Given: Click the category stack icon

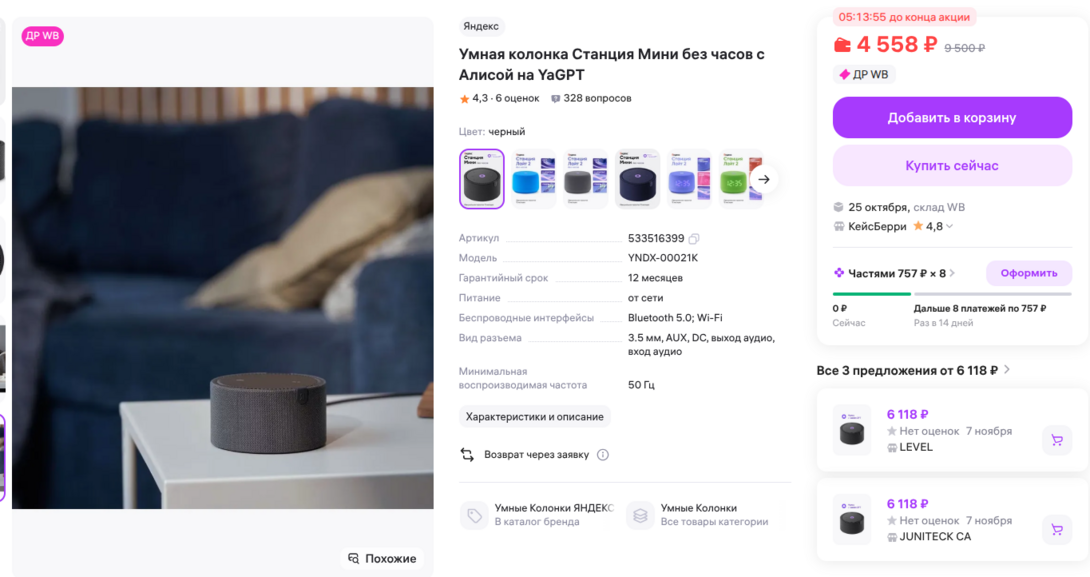Looking at the screenshot, I should (x=640, y=515).
